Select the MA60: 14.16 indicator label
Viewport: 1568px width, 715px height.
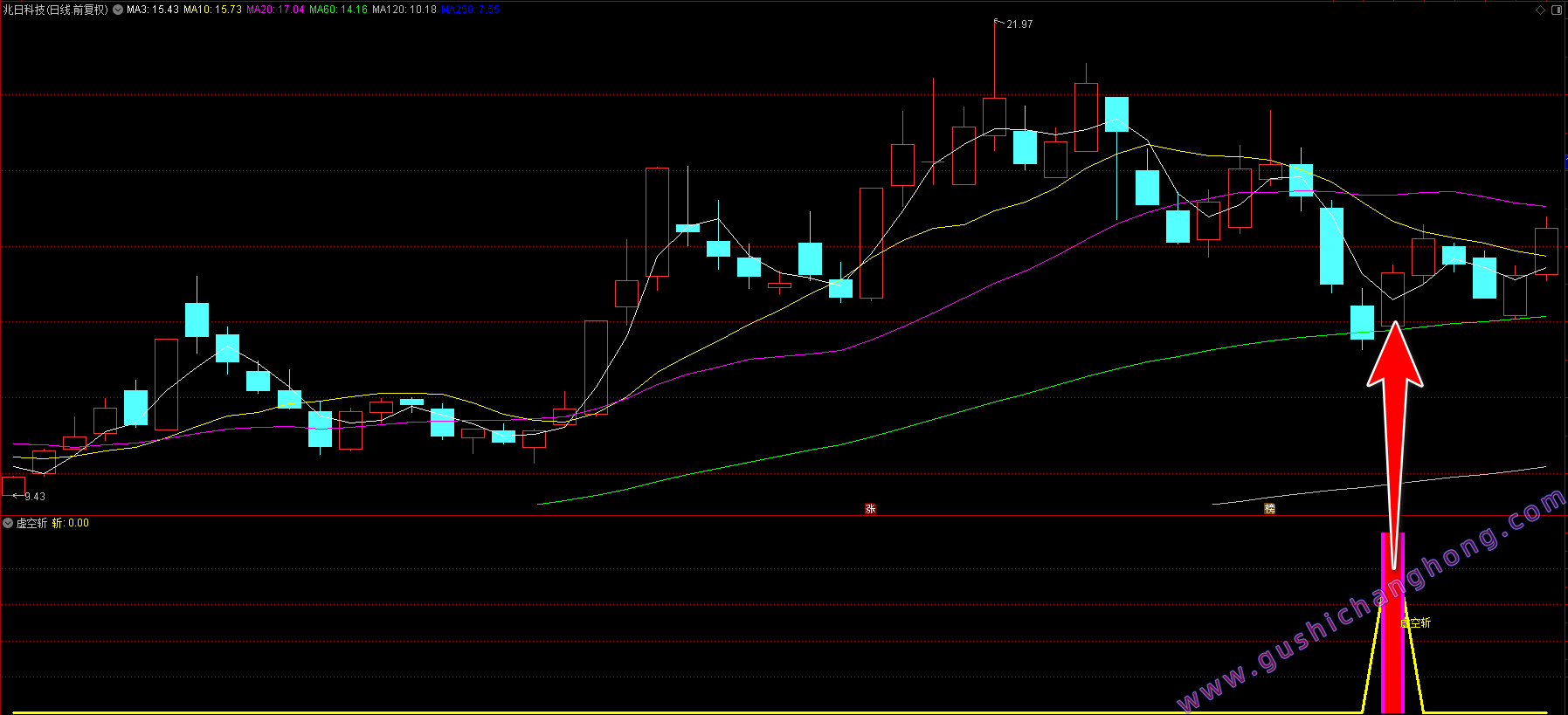tap(338, 10)
